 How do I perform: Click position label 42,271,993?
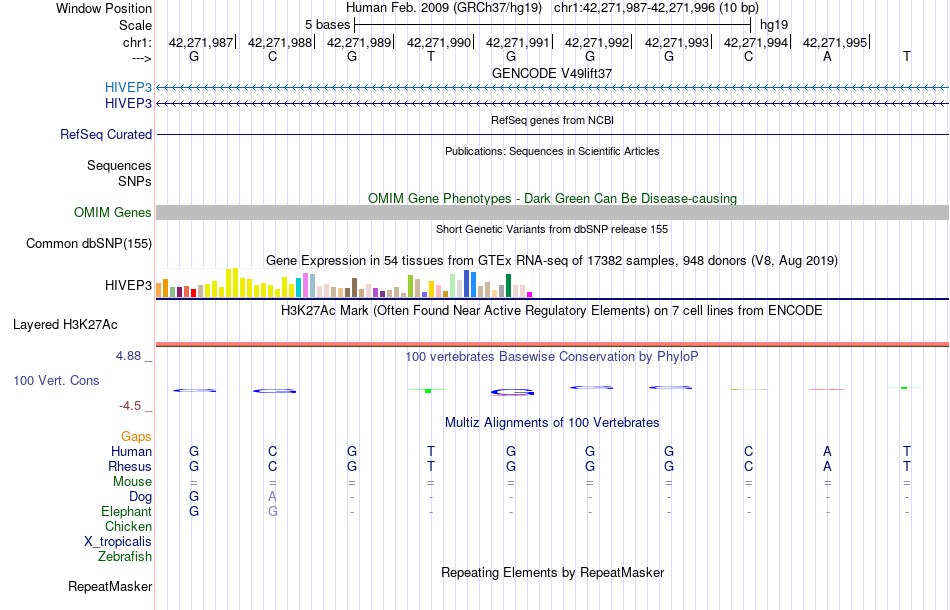[677, 42]
